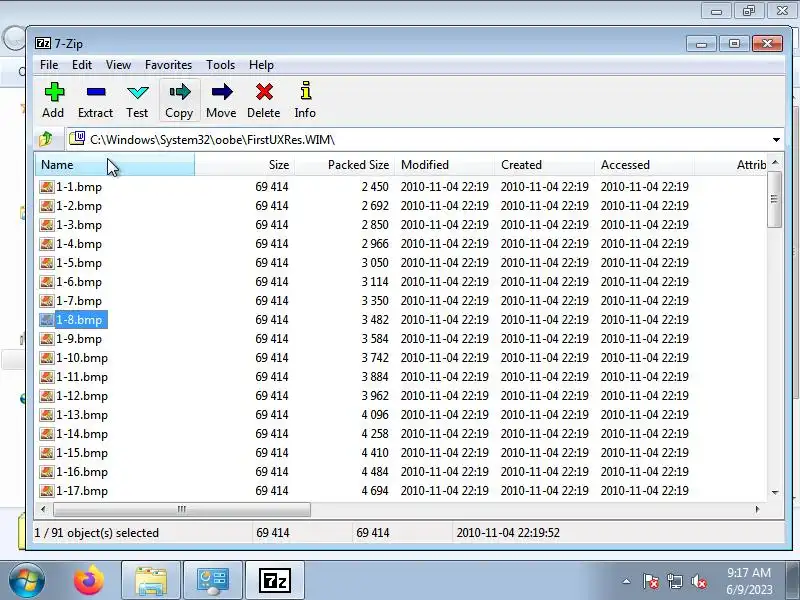Select the file name 1-12.bmp

[x=82, y=396]
